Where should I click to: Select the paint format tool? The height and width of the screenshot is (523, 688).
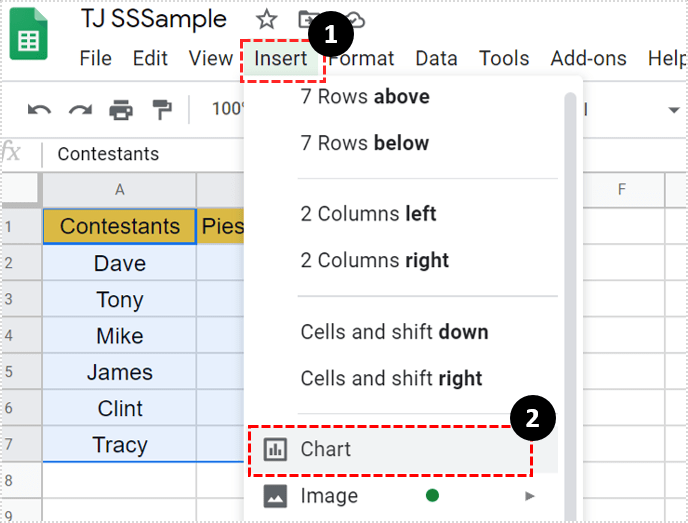click(x=161, y=109)
